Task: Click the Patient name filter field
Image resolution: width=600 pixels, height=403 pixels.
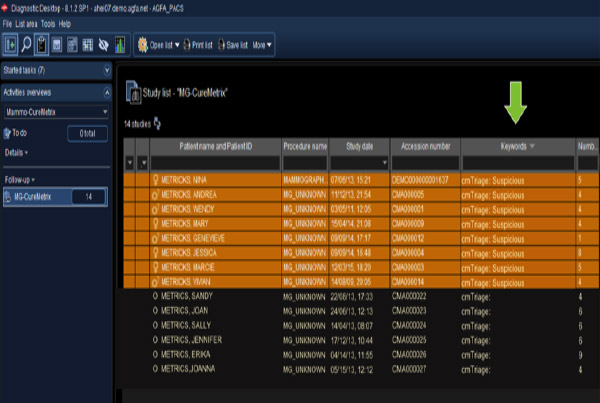Action: point(215,163)
